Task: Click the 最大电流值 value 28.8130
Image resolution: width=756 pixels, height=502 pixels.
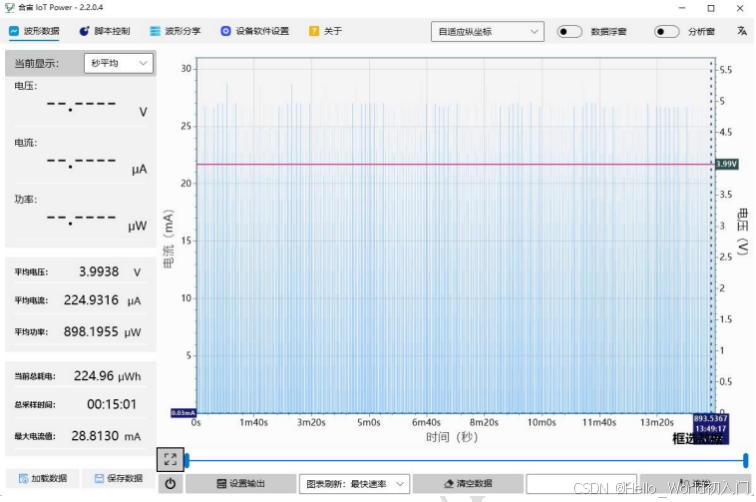Action: (95, 436)
